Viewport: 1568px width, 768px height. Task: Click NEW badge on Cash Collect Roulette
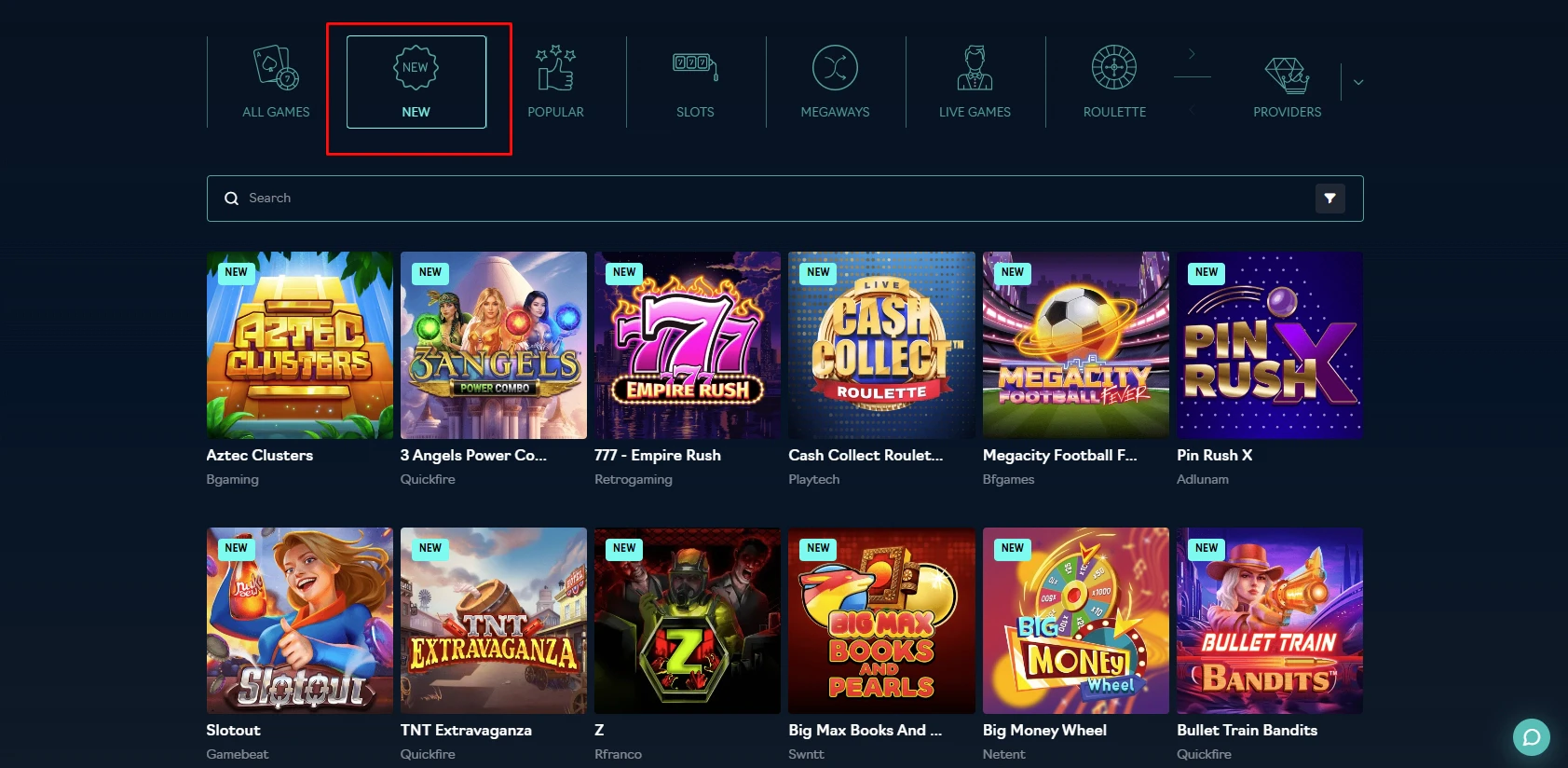click(818, 272)
